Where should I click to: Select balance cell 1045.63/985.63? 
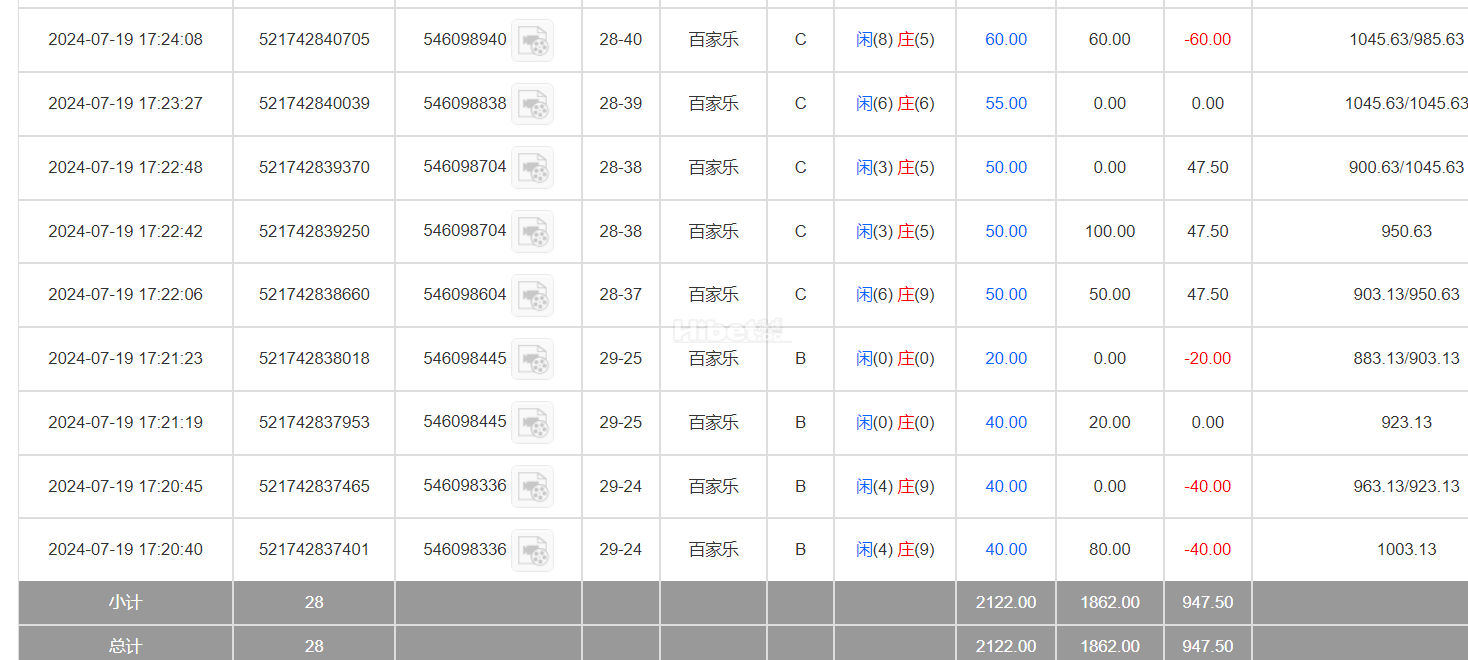tap(1406, 40)
